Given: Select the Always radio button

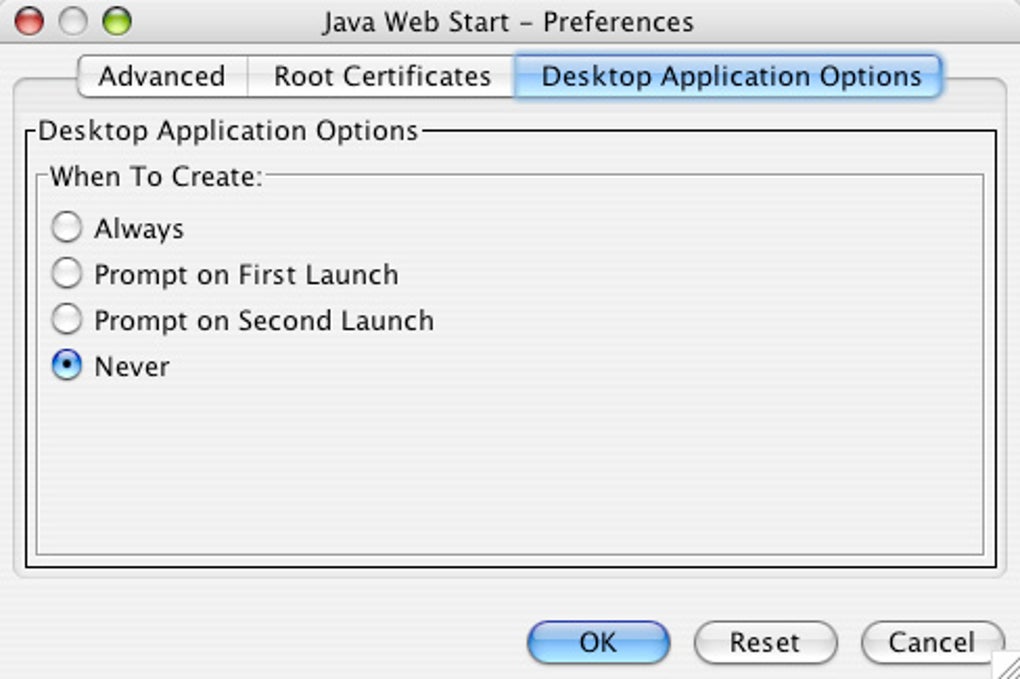Looking at the screenshot, I should tap(66, 228).
